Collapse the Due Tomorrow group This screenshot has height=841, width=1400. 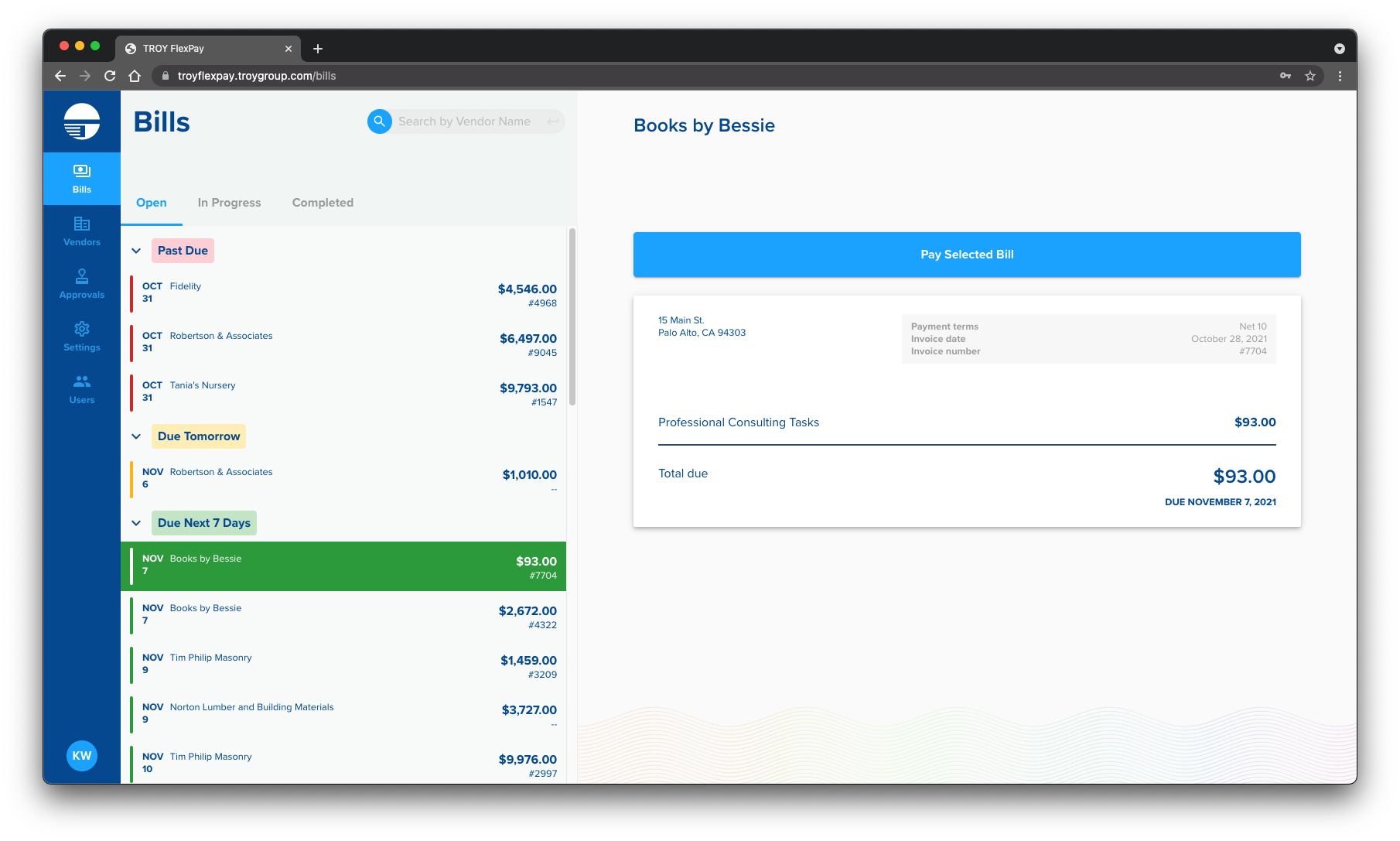point(136,436)
